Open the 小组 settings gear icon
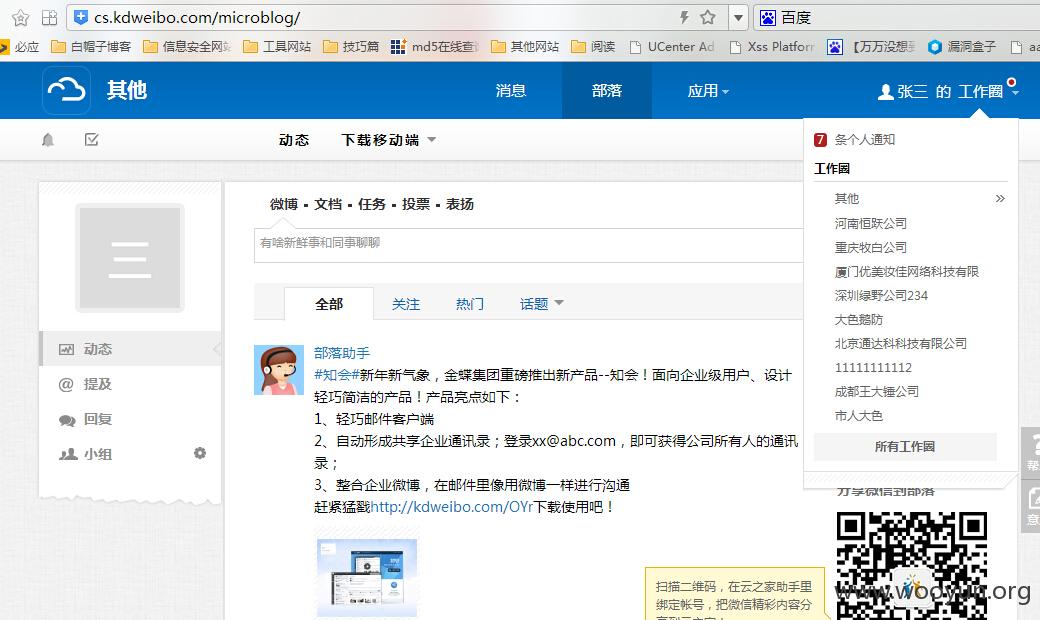 (200, 453)
